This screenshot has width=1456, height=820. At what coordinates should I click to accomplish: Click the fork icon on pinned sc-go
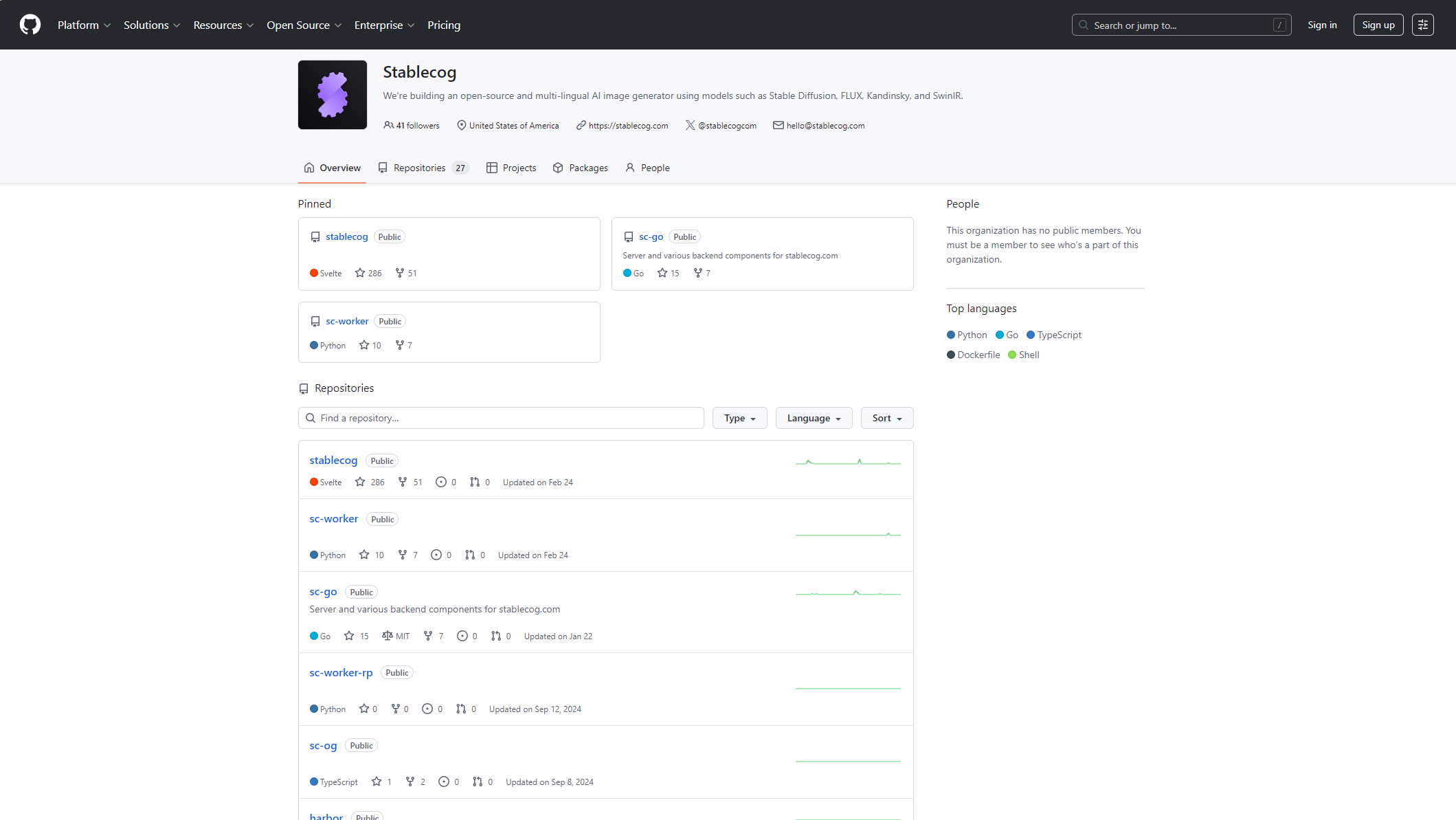click(697, 273)
